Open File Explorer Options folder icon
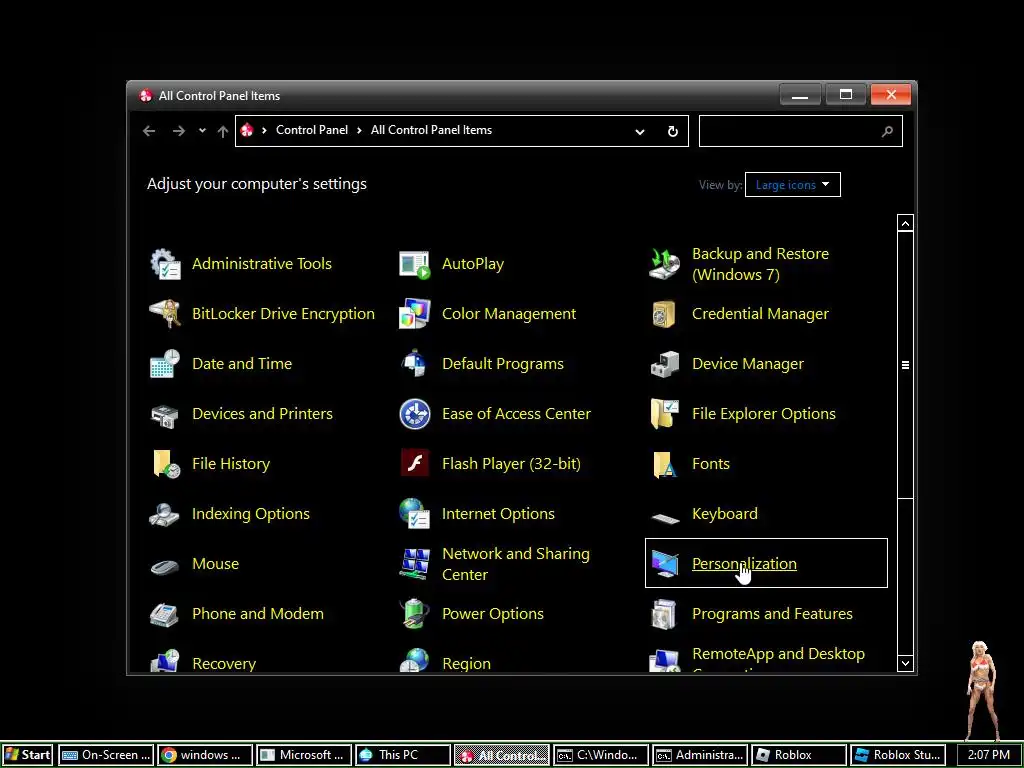 665,414
